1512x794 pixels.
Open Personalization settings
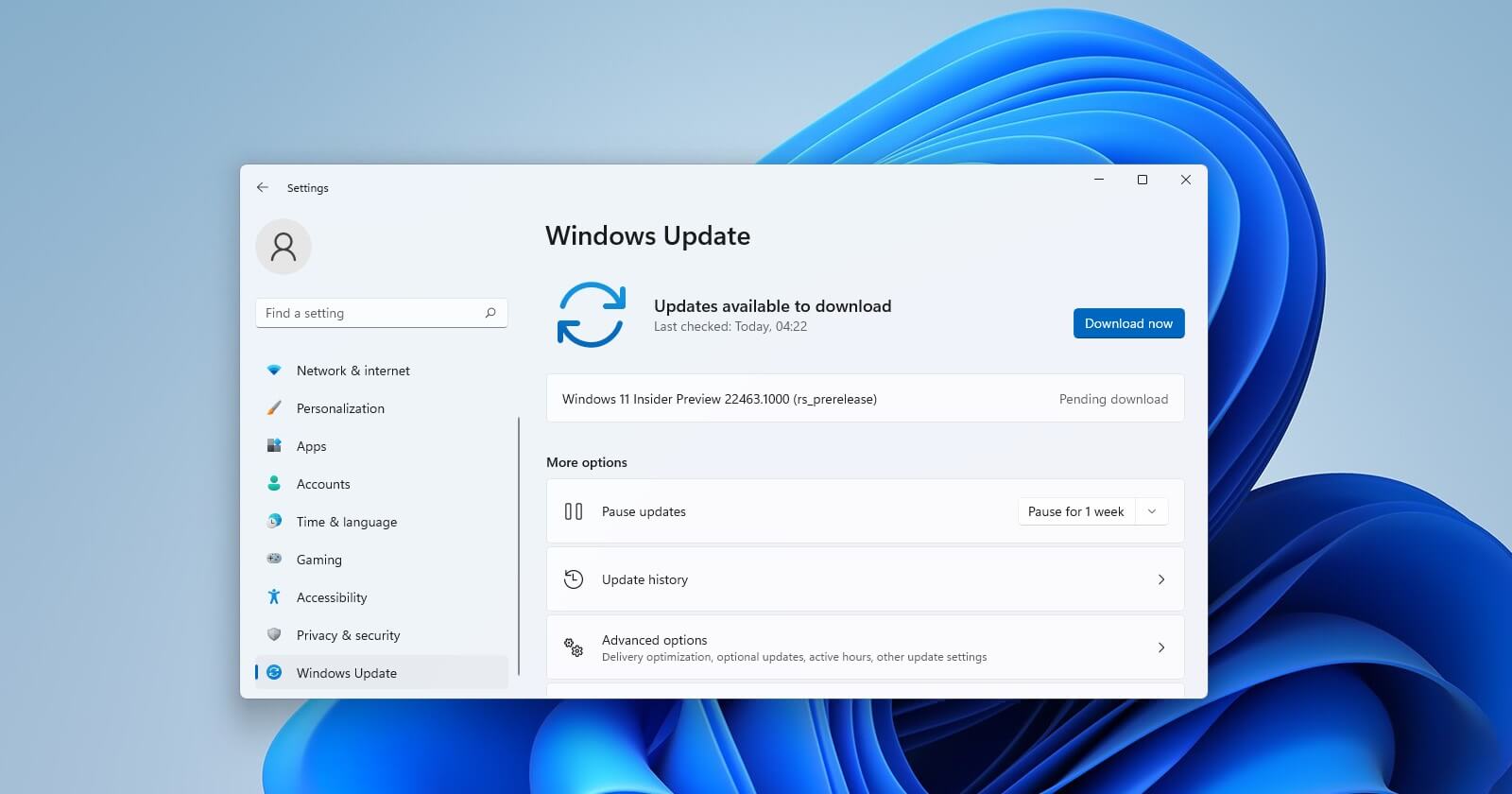(x=382, y=408)
